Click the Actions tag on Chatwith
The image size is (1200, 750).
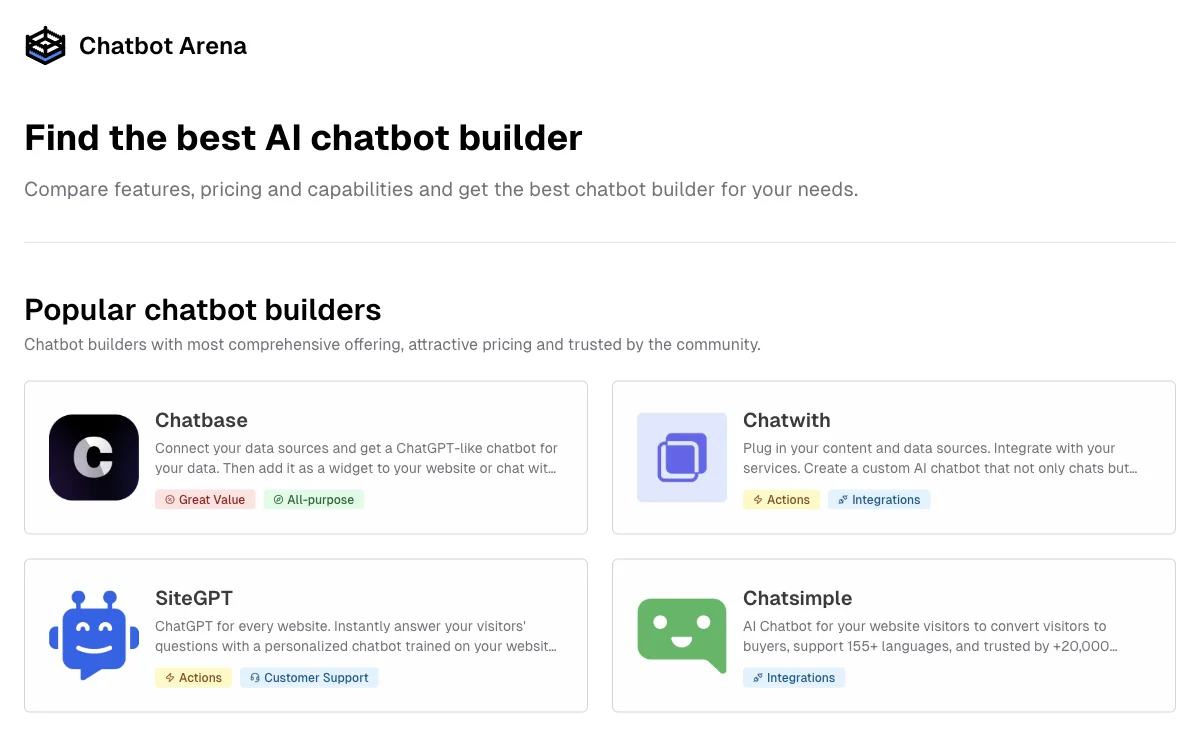click(781, 499)
